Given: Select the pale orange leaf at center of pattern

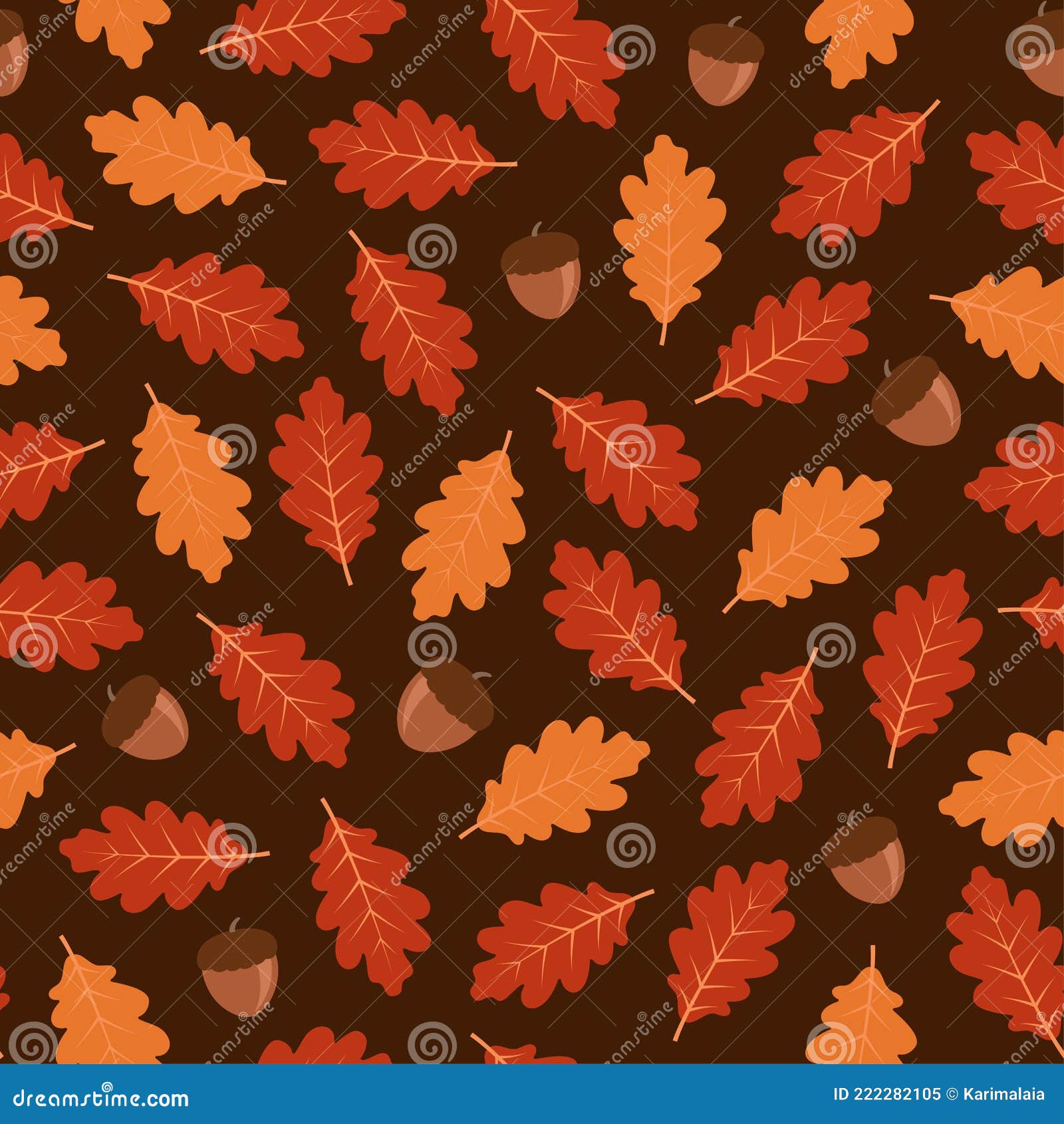Looking at the screenshot, I should pyautogui.click(x=465, y=532).
